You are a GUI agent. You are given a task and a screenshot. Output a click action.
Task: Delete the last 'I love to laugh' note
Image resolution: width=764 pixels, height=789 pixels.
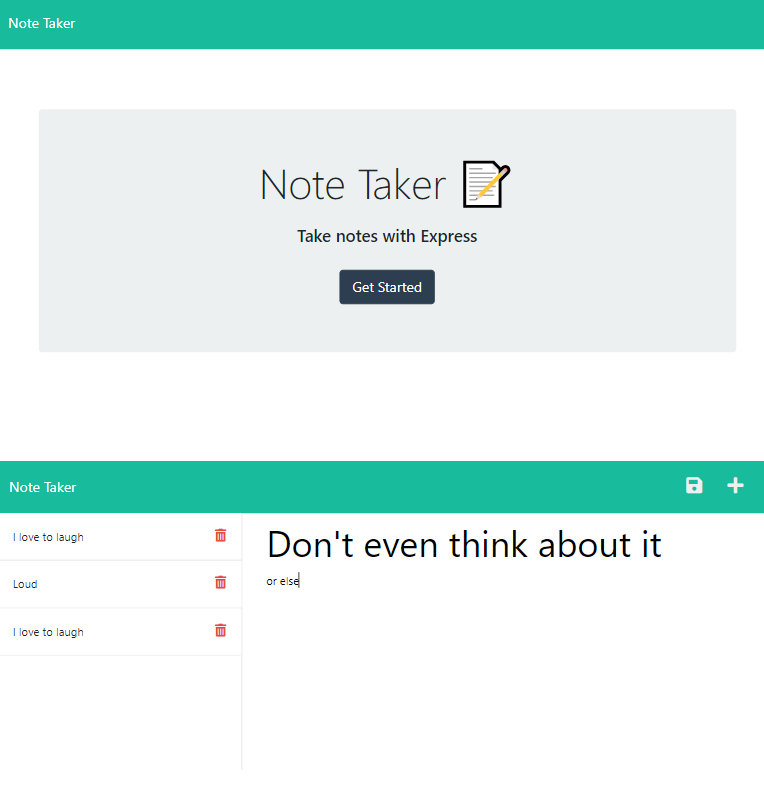click(221, 631)
